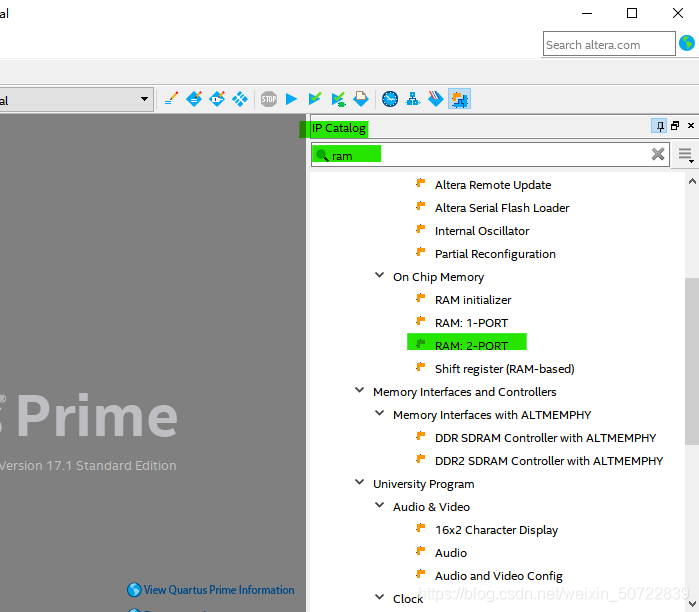The width and height of the screenshot is (699, 612).
Task: Click flag icon beside Altera Remote Update
Action: [420, 183]
